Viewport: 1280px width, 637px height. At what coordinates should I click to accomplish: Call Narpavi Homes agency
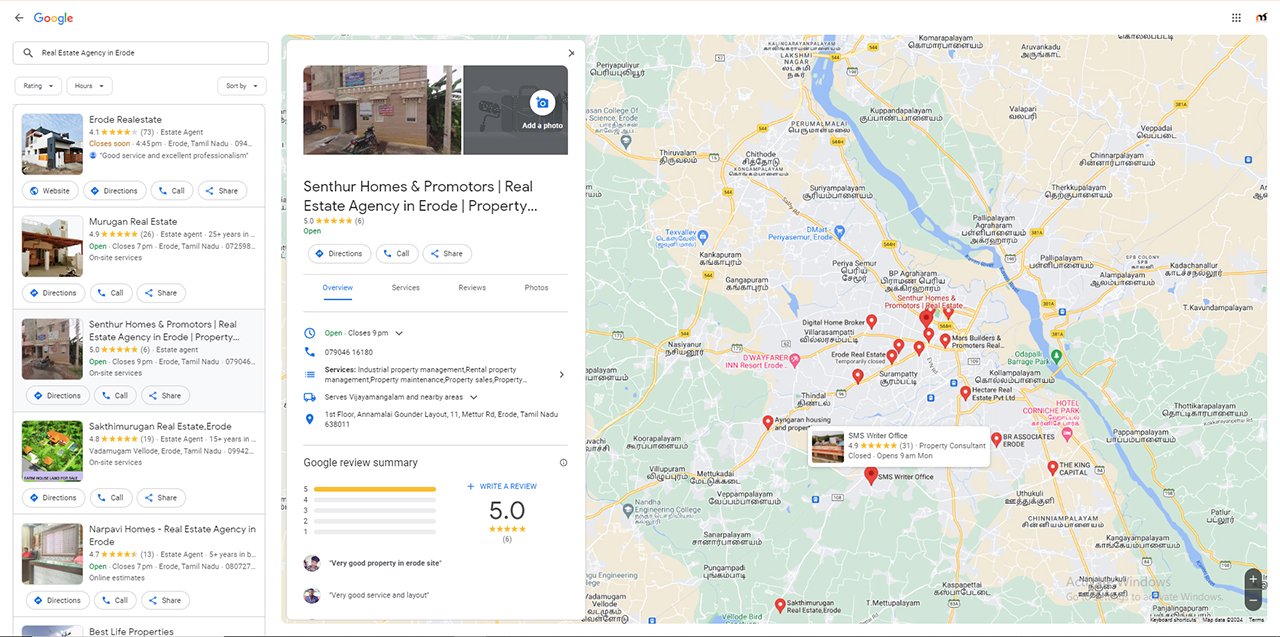point(115,601)
